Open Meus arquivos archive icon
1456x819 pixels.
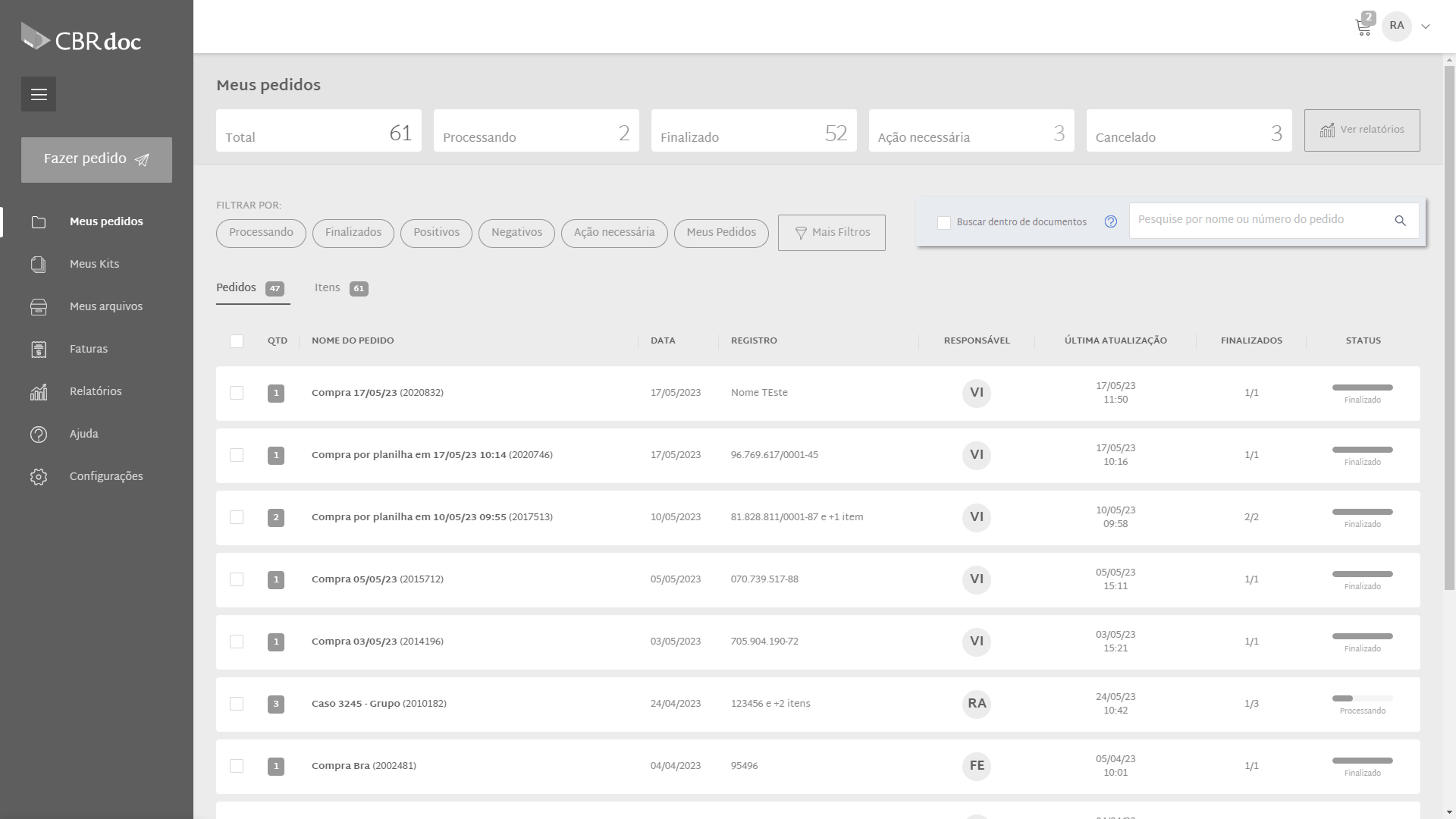(x=38, y=307)
